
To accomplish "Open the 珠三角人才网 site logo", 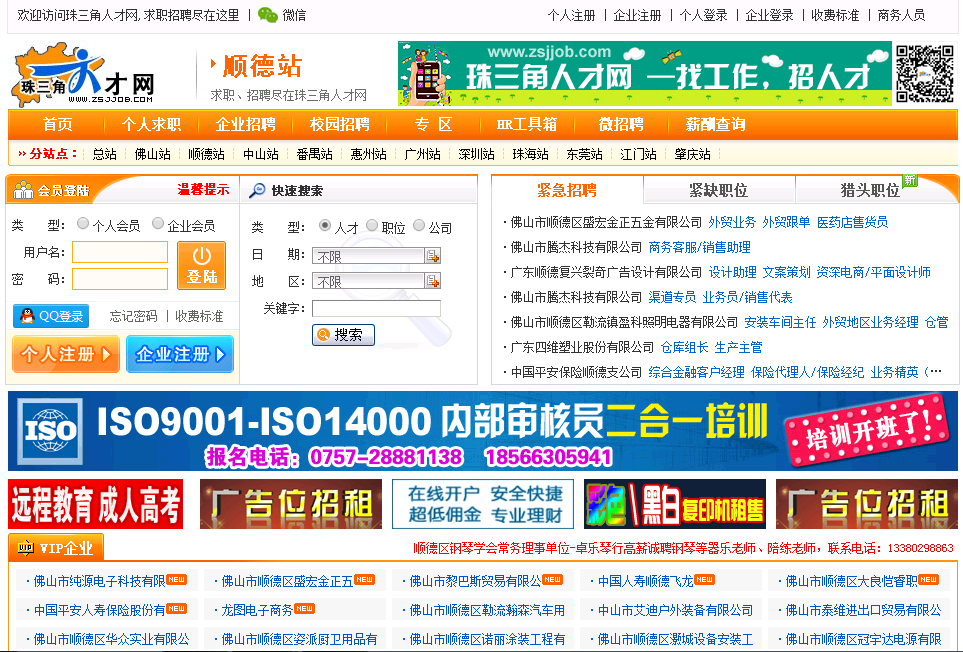I will click(83, 75).
